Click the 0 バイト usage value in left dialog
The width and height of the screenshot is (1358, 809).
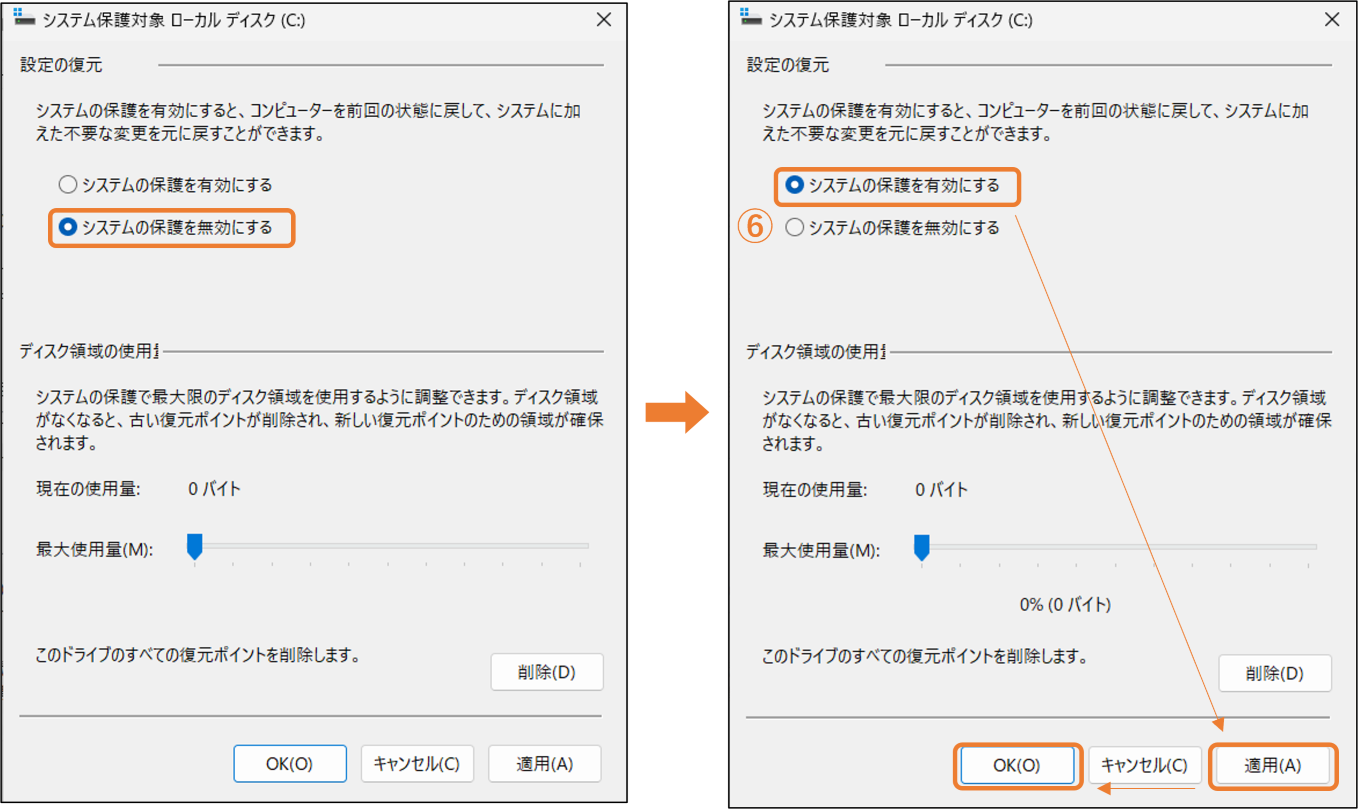[215, 489]
